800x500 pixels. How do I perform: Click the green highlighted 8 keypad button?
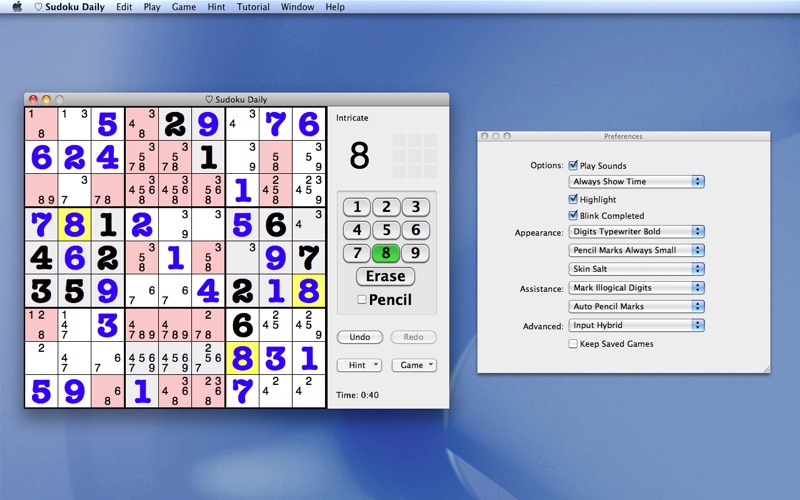[386, 253]
